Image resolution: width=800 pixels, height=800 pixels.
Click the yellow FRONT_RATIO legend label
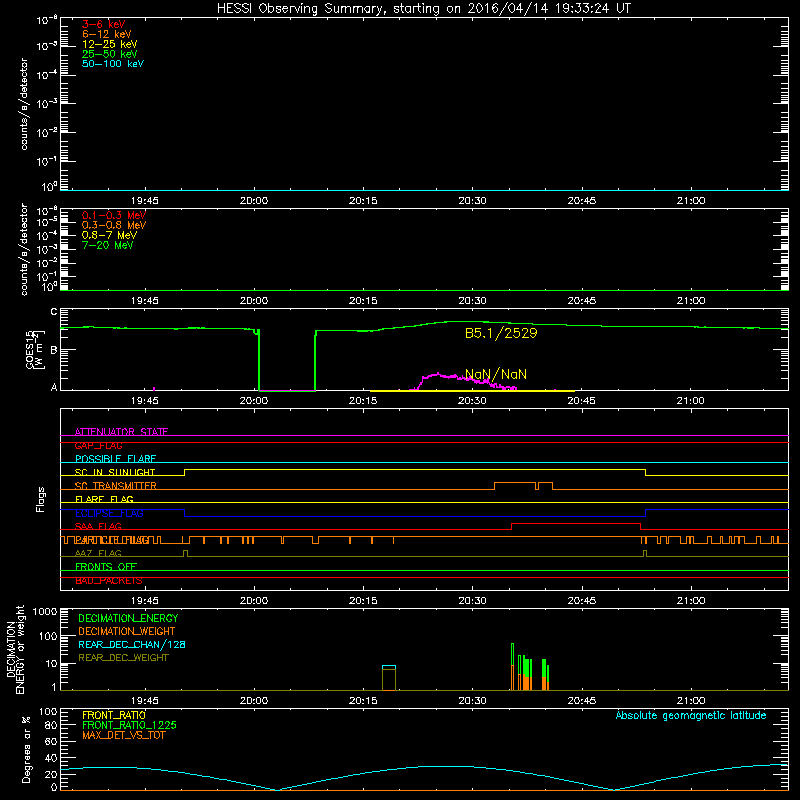[114, 715]
